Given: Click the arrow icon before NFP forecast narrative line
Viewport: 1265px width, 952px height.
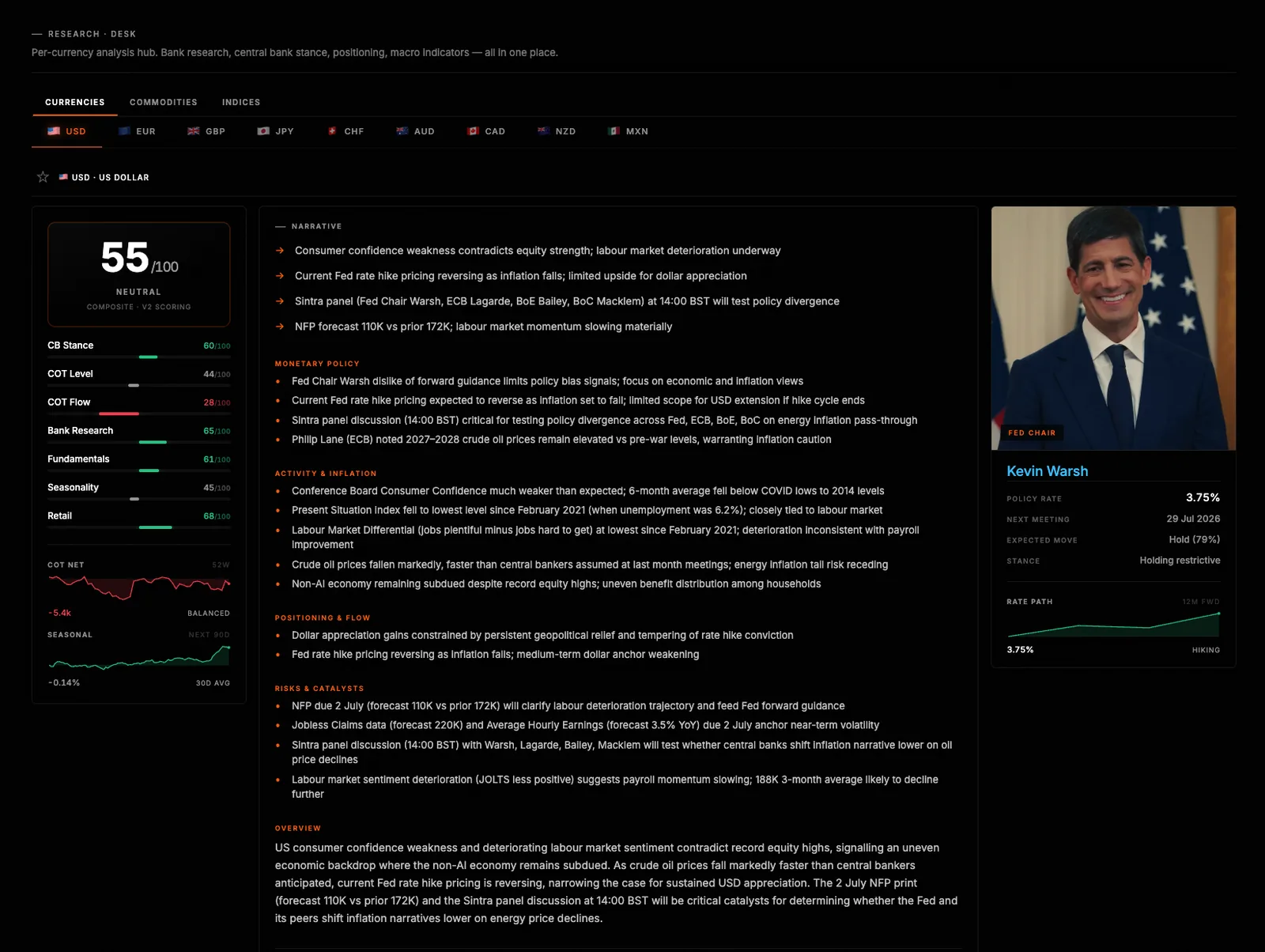Looking at the screenshot, I should coord(280,327).
